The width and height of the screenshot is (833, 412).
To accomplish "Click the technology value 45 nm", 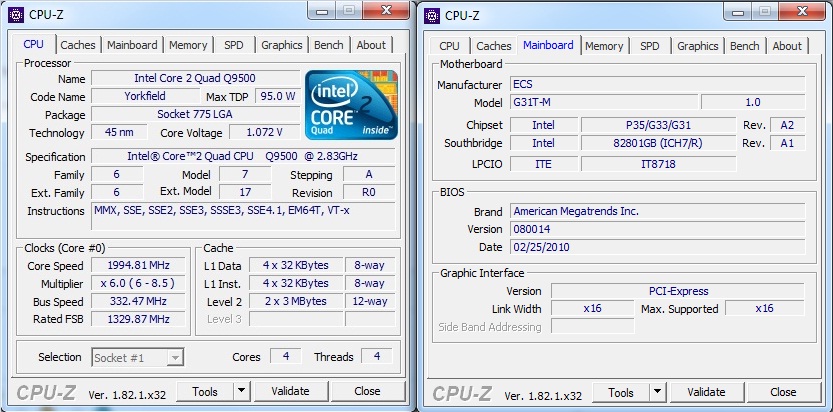I will 119,132.
